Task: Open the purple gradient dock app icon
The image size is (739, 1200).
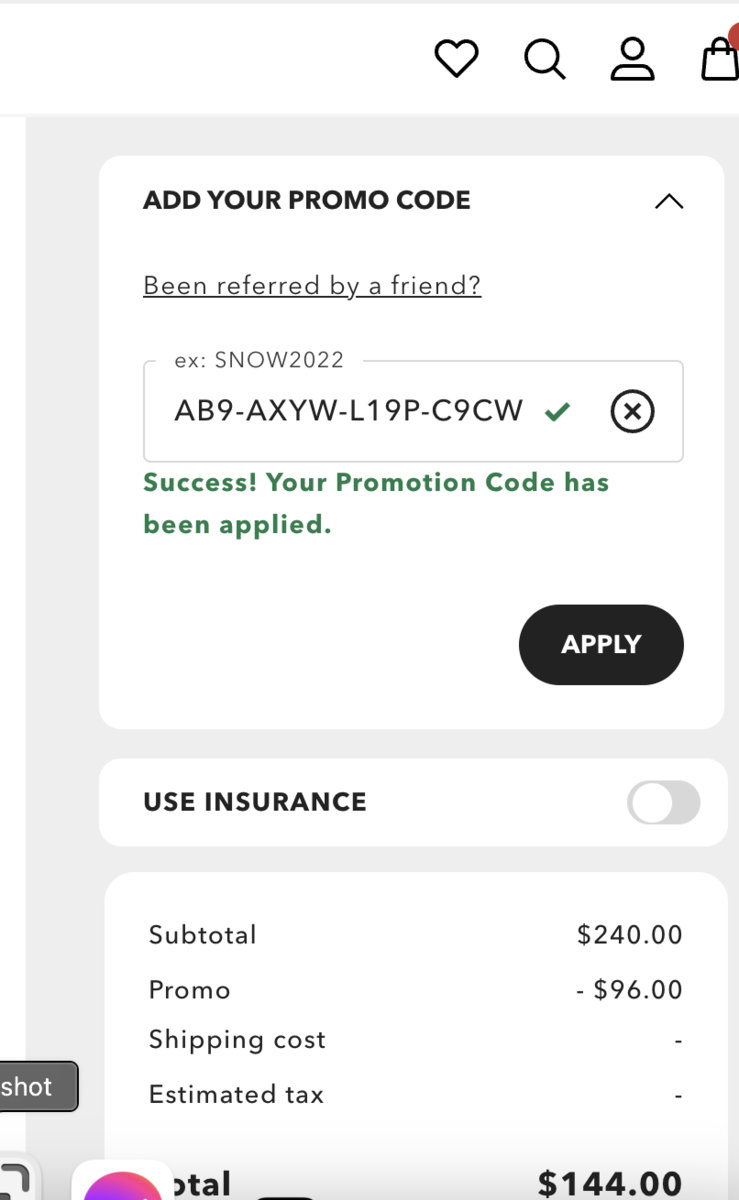Action: 122,1188
